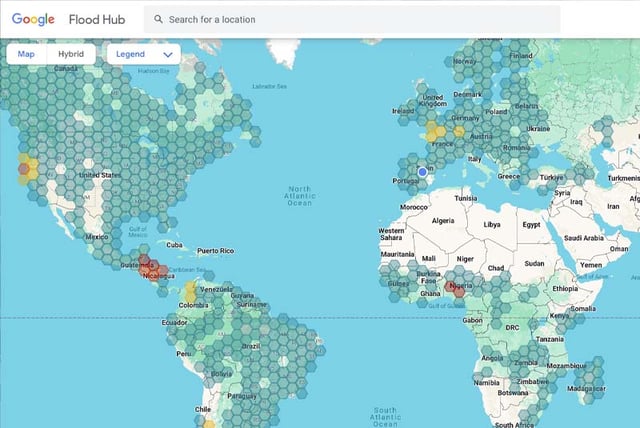
Task: Click the Botswana map label
Action: click(x=513, y=393)
